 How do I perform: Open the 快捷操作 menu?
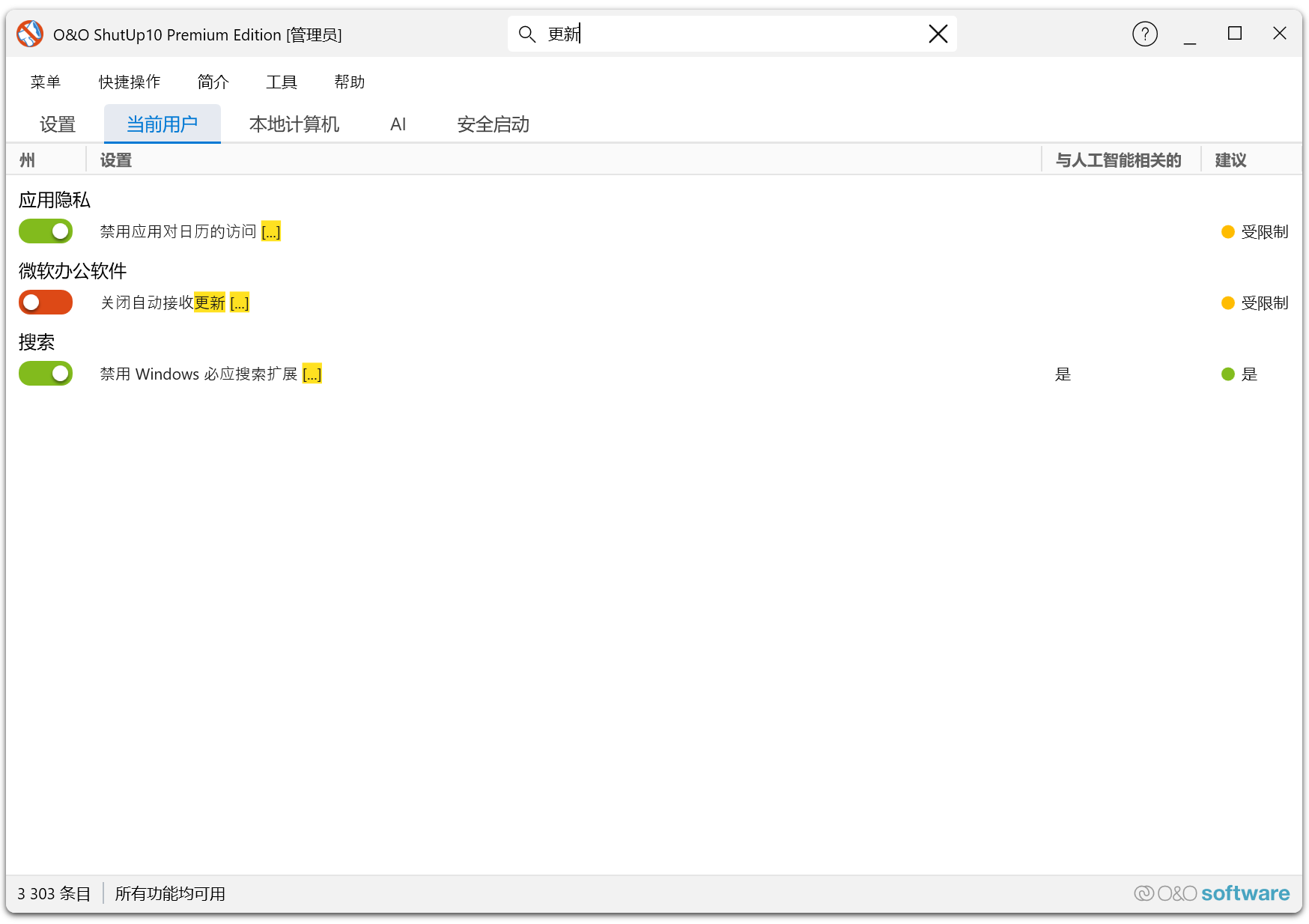point(130,82)
